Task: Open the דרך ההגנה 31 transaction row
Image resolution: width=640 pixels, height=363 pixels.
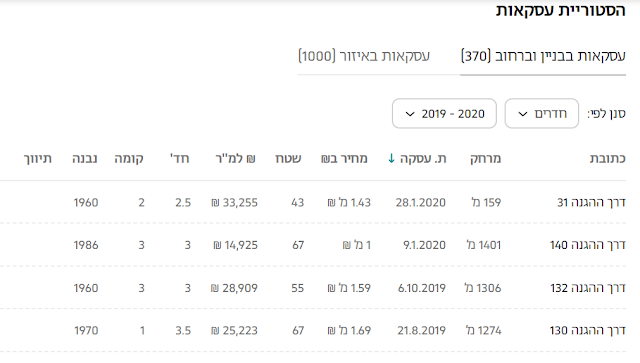Action: [313, 202]
